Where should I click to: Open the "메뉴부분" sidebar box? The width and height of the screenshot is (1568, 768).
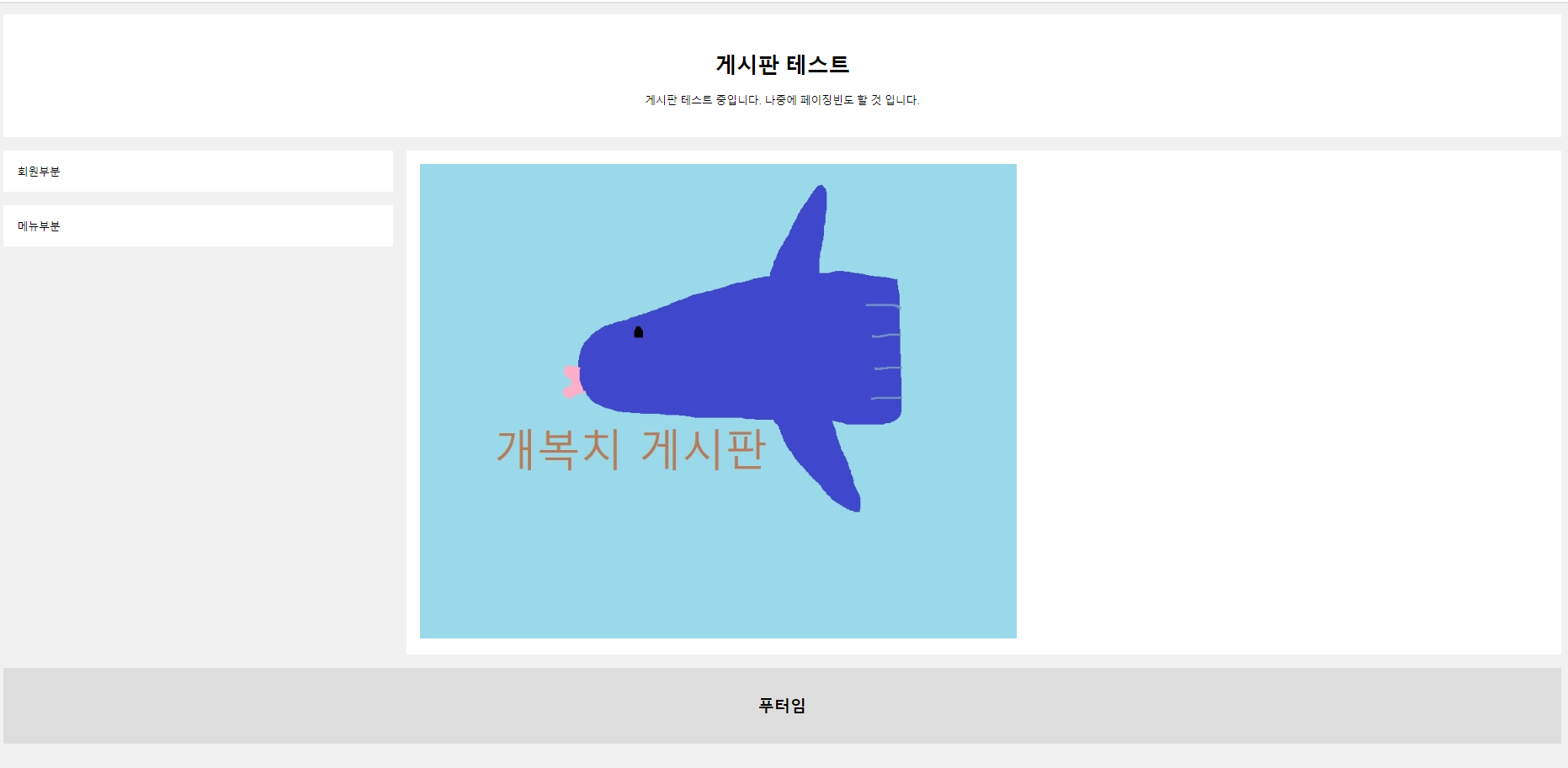[198, 226]
